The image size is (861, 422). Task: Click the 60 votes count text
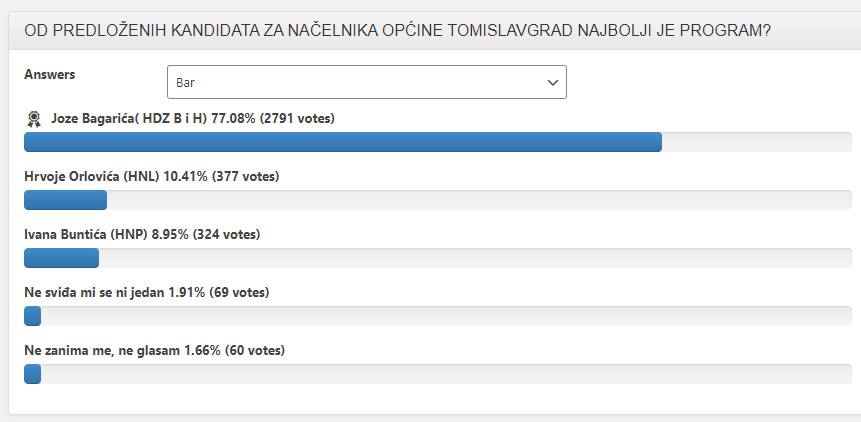tap(254, 350)
